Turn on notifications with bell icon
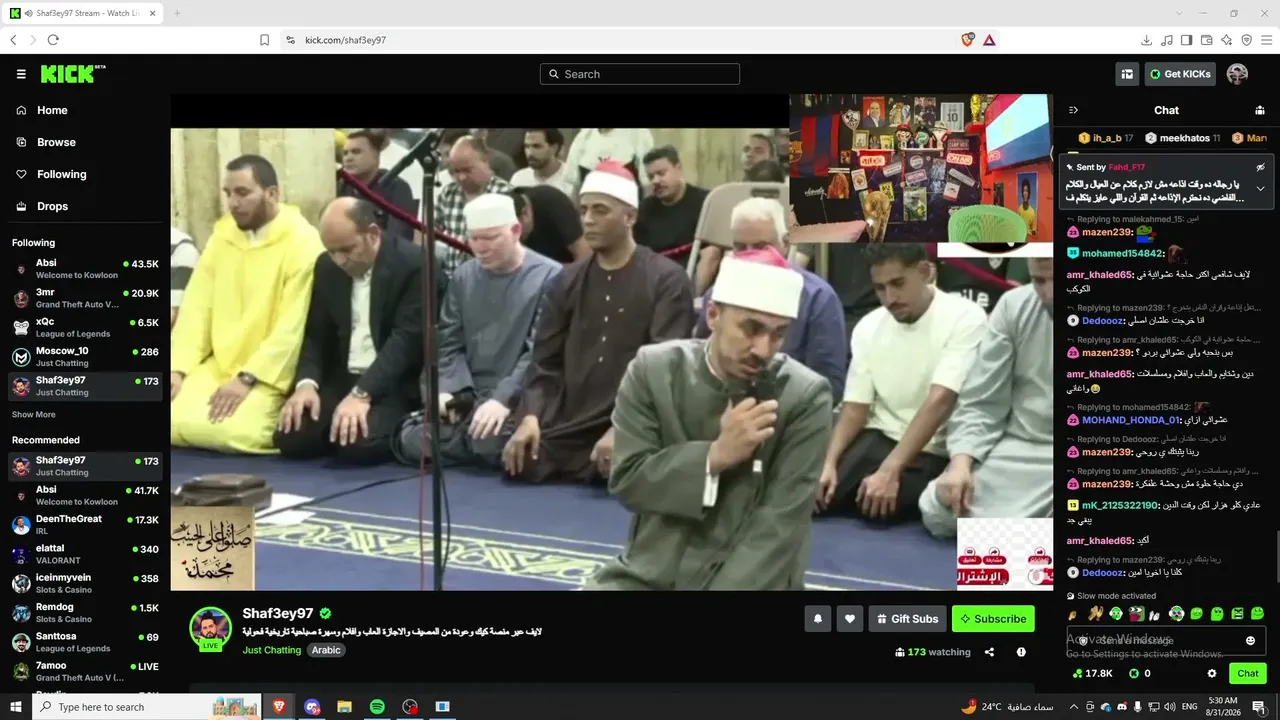This screenshot has width=1280, height=720. click(x=817, y=619)
